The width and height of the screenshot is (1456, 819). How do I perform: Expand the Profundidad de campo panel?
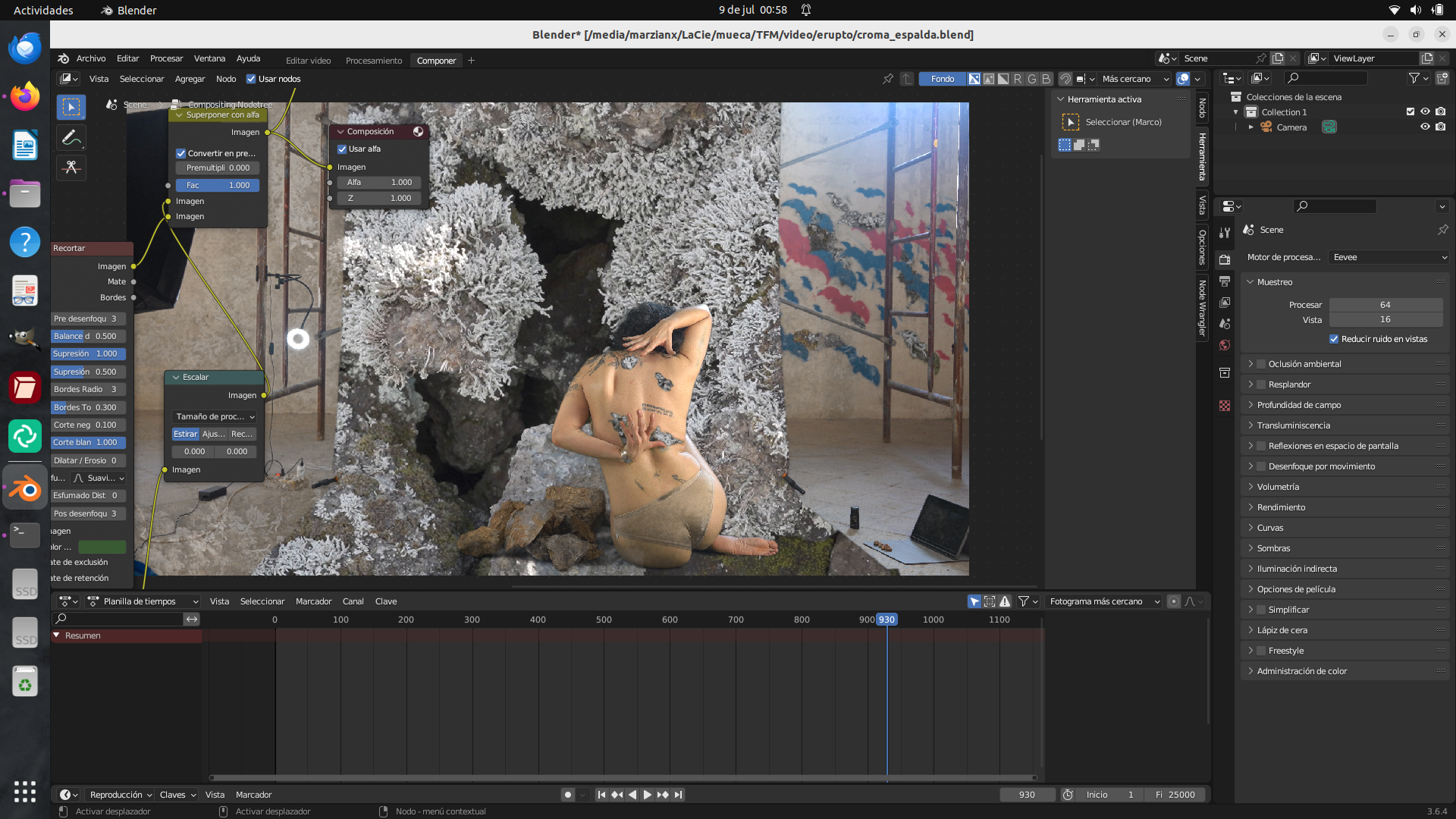1298,405
